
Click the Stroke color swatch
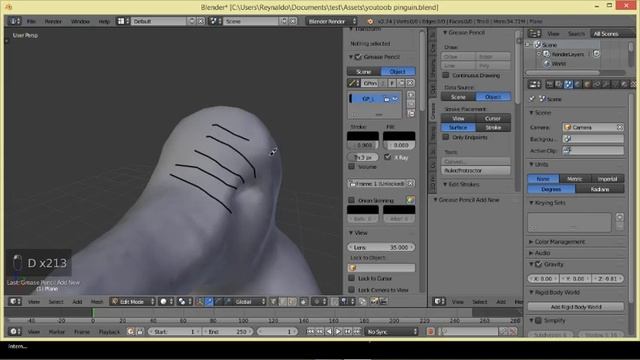click(x=362, y=136)
